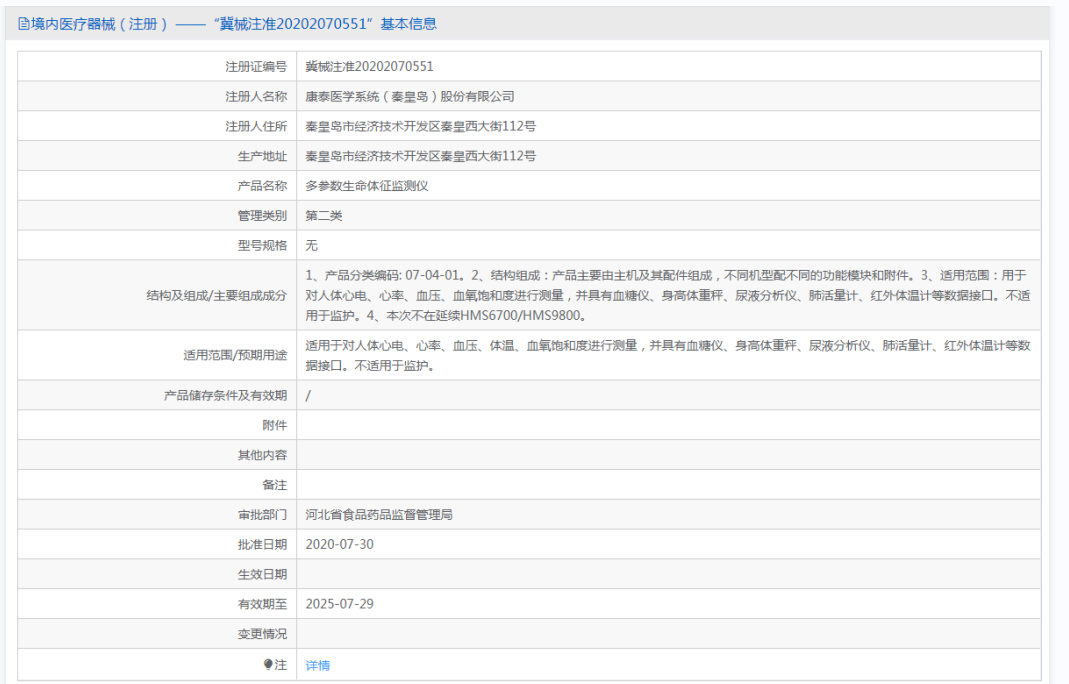
Task: Click the empty 备注 value cell
Action: (x=667, y=485)
